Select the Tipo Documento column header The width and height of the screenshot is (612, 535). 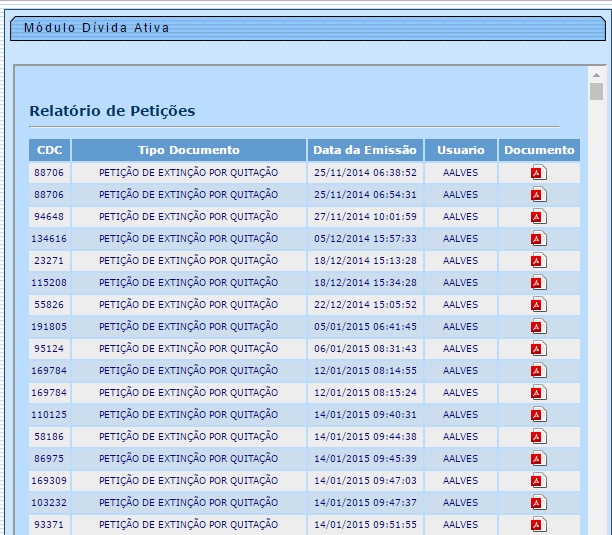coord(188,150)
